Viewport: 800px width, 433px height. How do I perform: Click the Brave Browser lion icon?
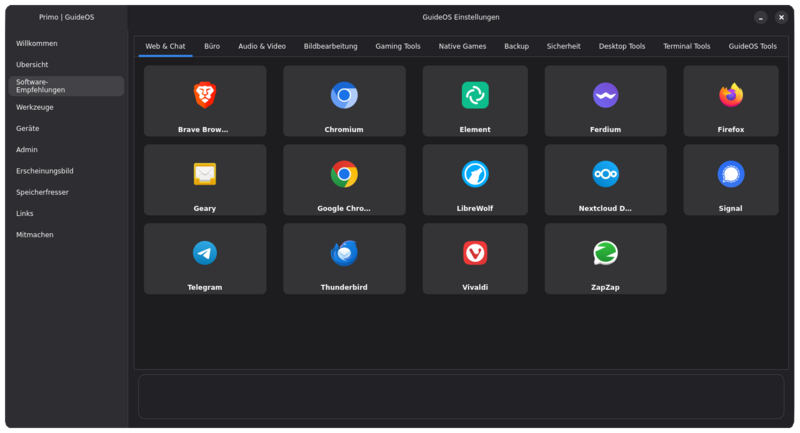(x=205, y=95)
